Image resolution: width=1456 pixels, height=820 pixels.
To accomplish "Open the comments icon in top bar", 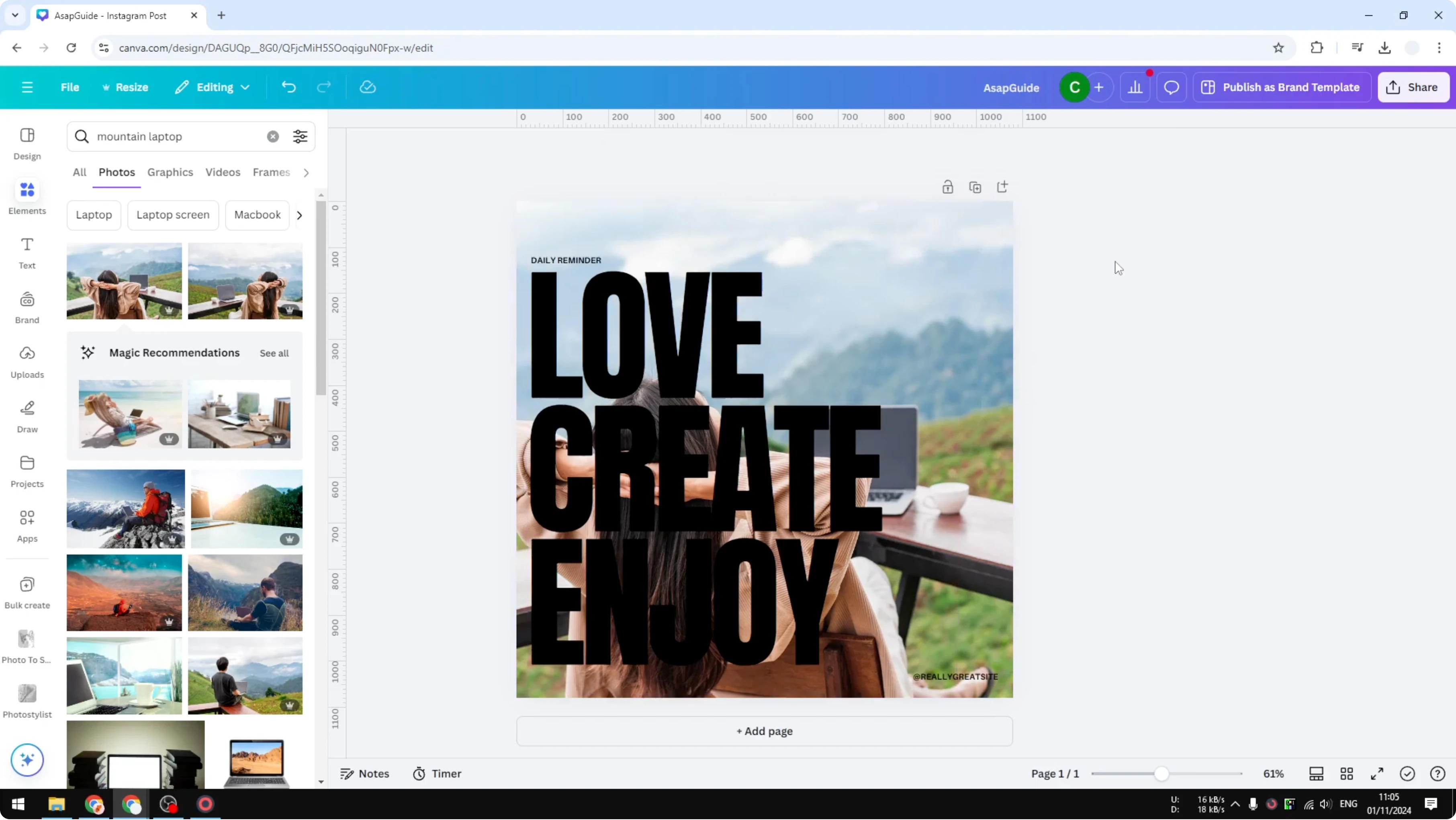I will coord(1171,86).
